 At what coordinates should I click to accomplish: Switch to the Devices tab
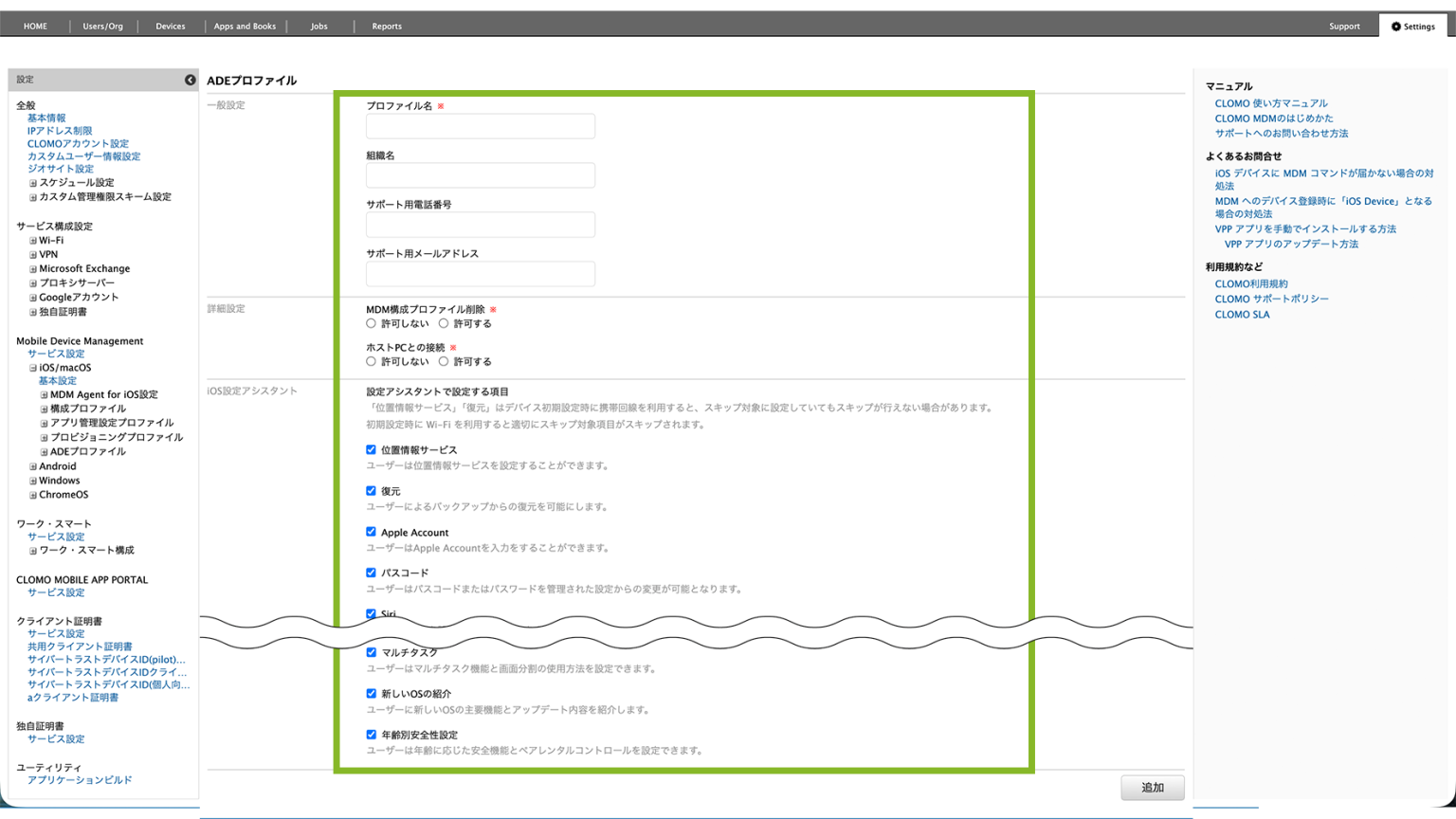coord(171,27)
